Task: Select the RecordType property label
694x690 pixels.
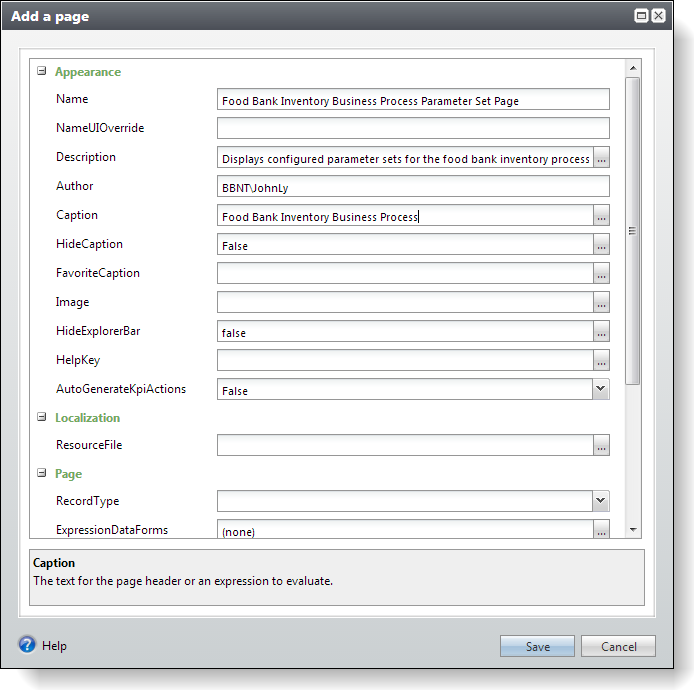Action: [x=88, y=501]
